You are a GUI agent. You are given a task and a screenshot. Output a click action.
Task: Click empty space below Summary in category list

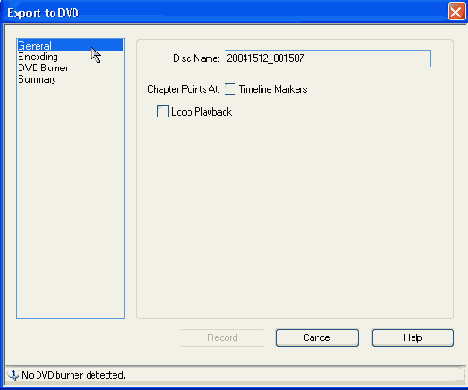(x=70, y=200)
